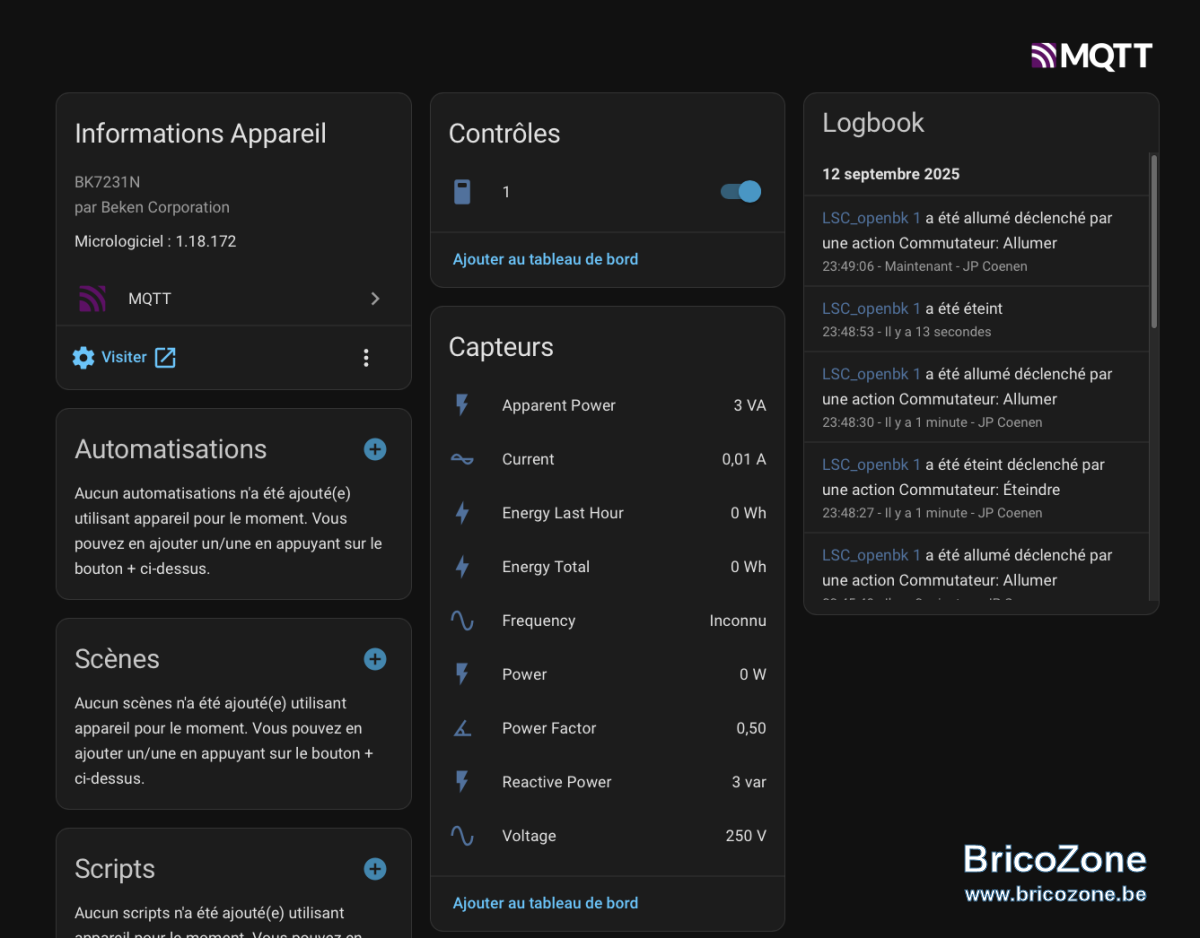Add a new script with plus button
The width and height of the screenshot is (1200, 938).
[x=375, y=869]
